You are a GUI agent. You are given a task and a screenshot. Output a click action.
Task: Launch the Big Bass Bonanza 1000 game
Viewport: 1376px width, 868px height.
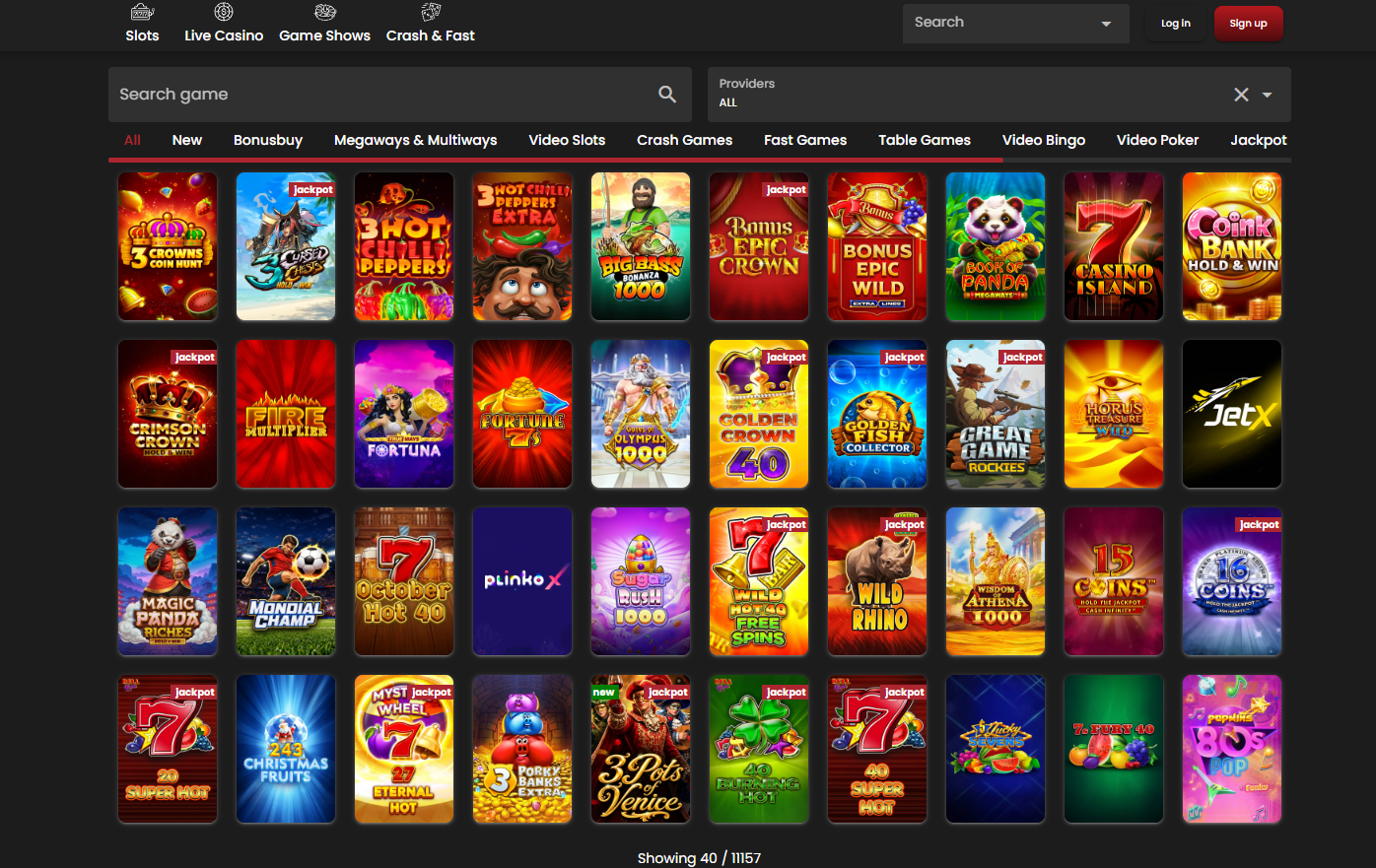click(x=641, y=246)
